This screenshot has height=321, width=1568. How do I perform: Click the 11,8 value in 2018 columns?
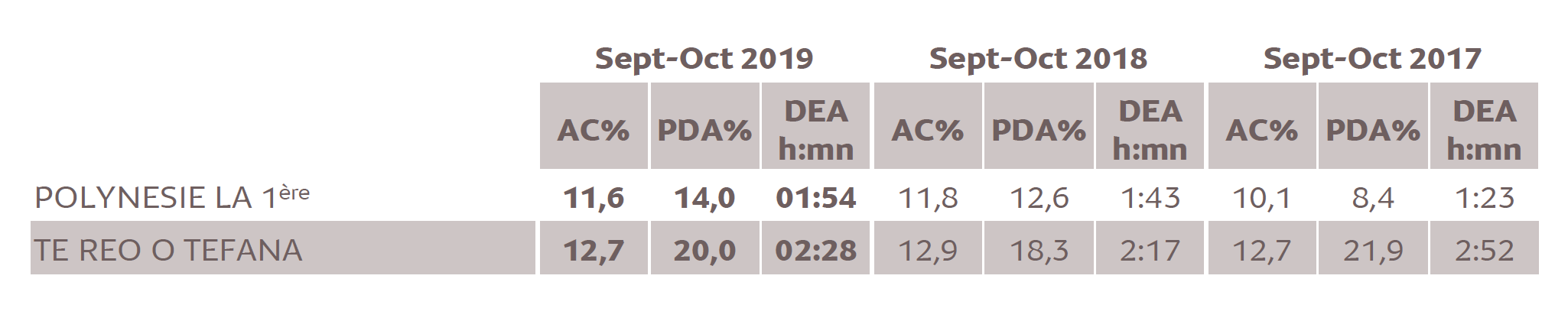point(928,199)
